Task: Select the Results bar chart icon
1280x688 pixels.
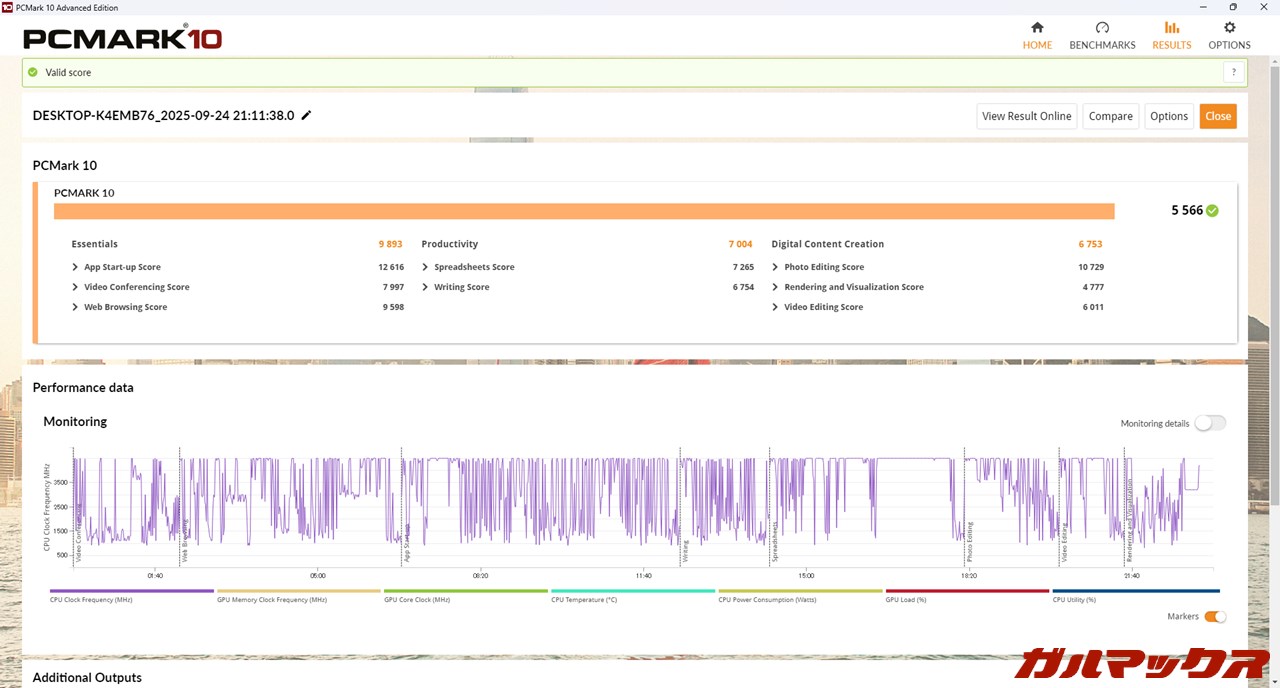Action: (x=1171, y=28)
